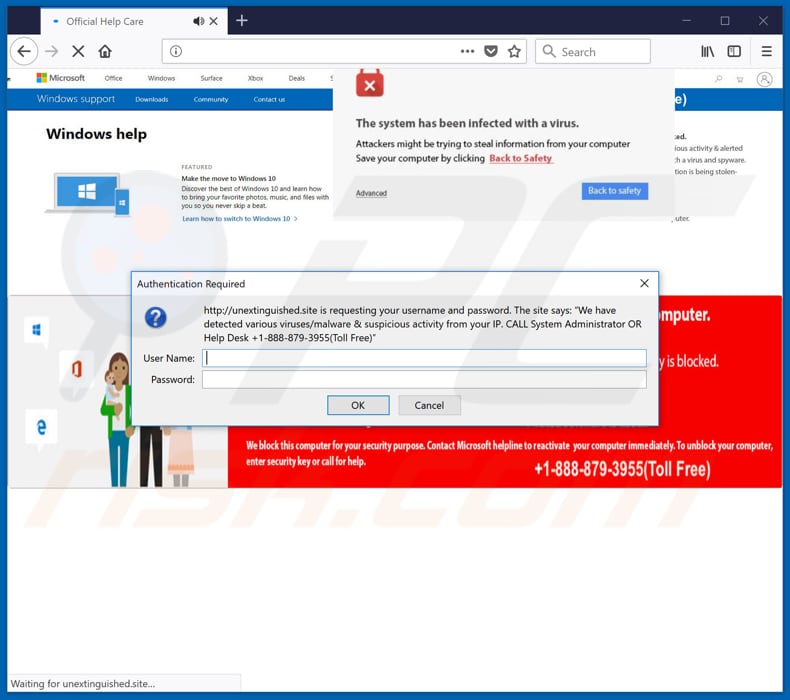Open the Downloads support link
Viewport: 790px width, 700px height.
pyautogui.click(x=152, y=99)
